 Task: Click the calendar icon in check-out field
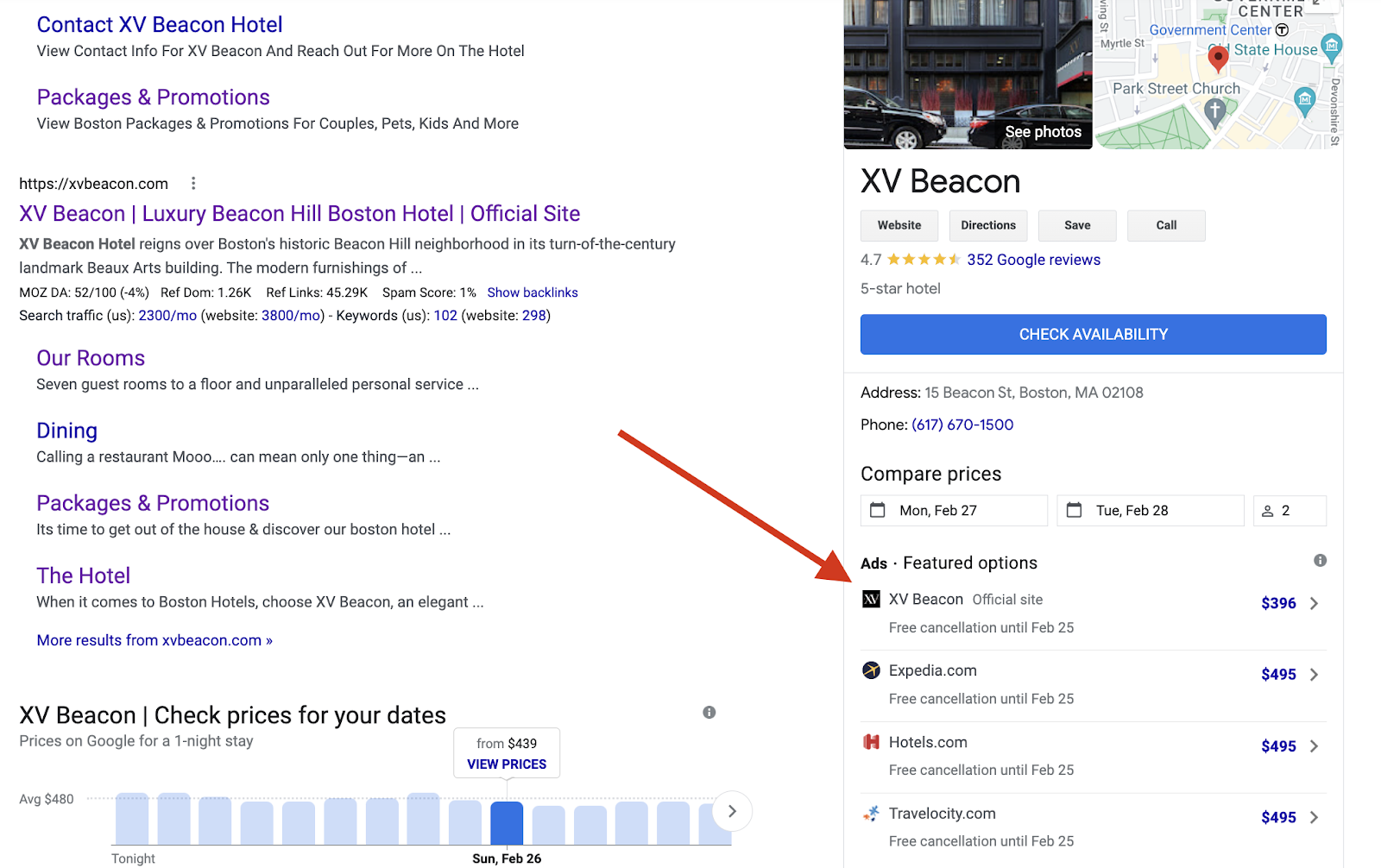pyautogui.click(x=1075, y=510)
